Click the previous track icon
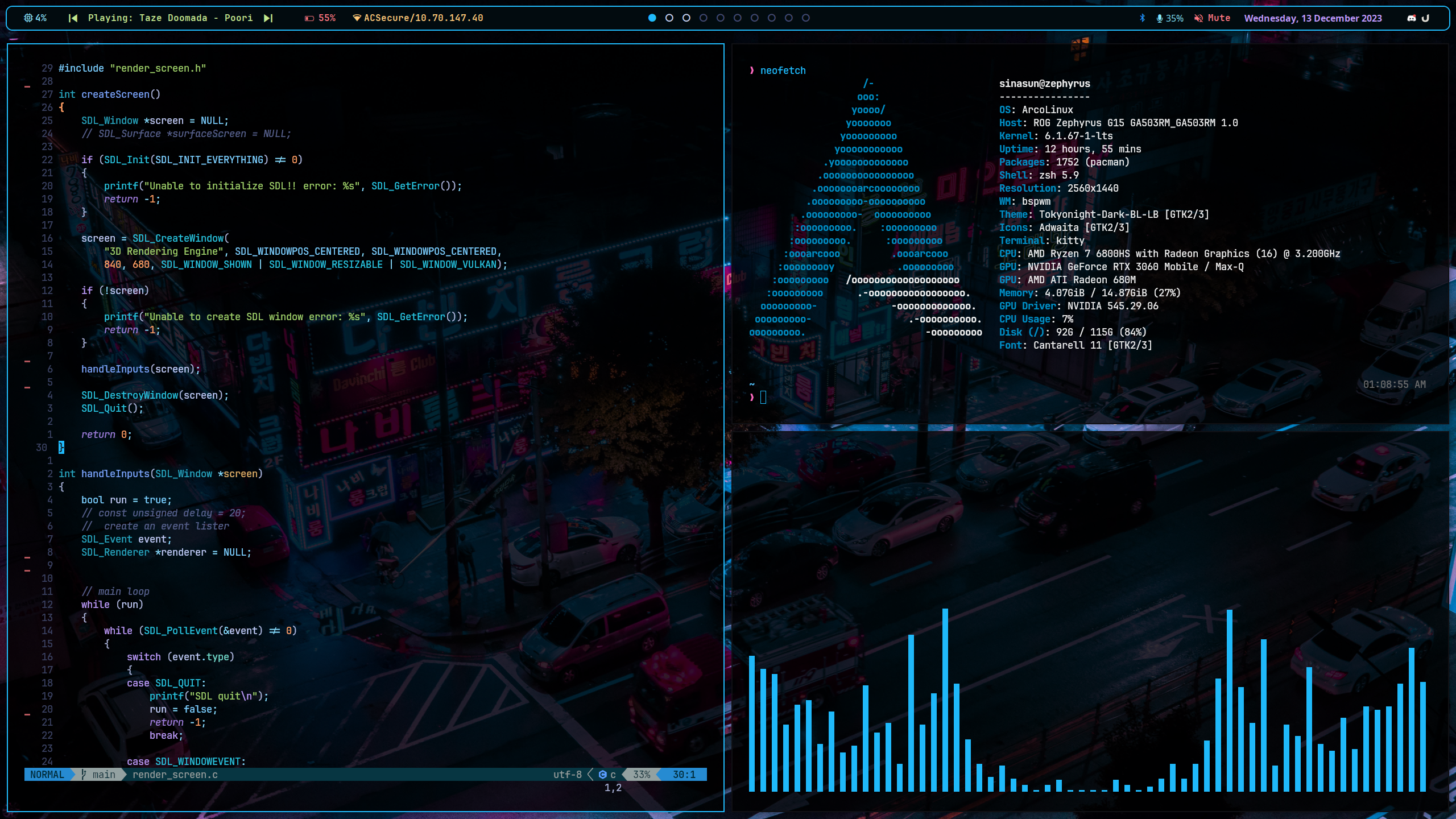Viewport: 1456px width, 819px height. click(73, 18)
